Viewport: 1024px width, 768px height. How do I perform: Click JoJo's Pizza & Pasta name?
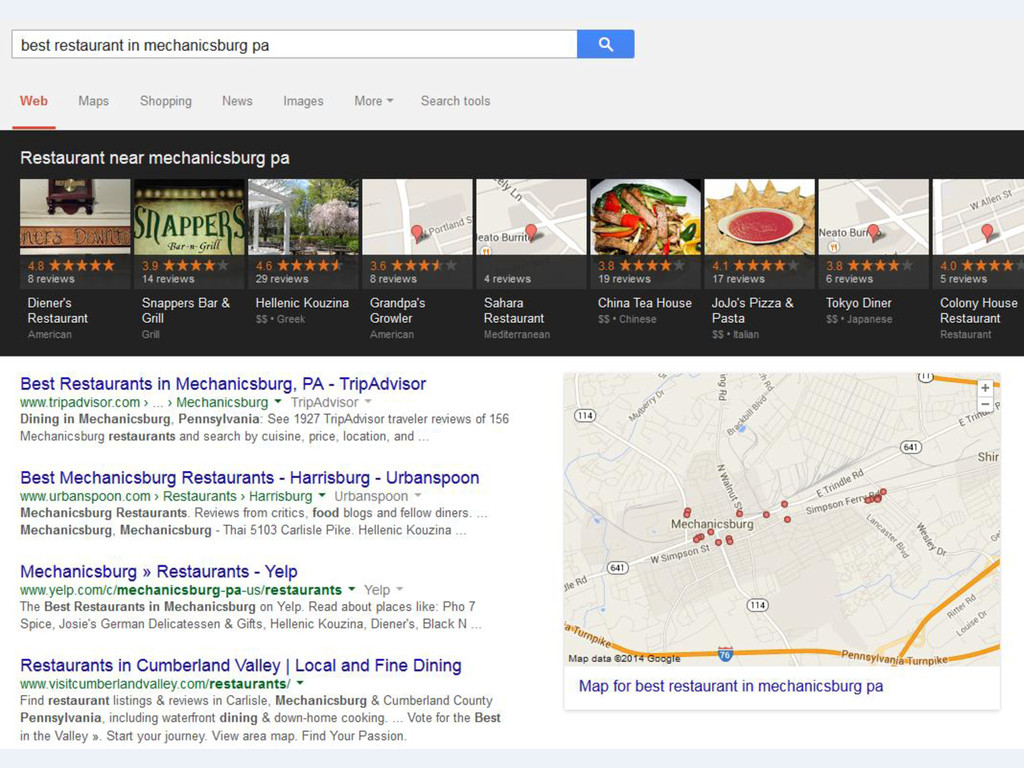tap(752, 311)
